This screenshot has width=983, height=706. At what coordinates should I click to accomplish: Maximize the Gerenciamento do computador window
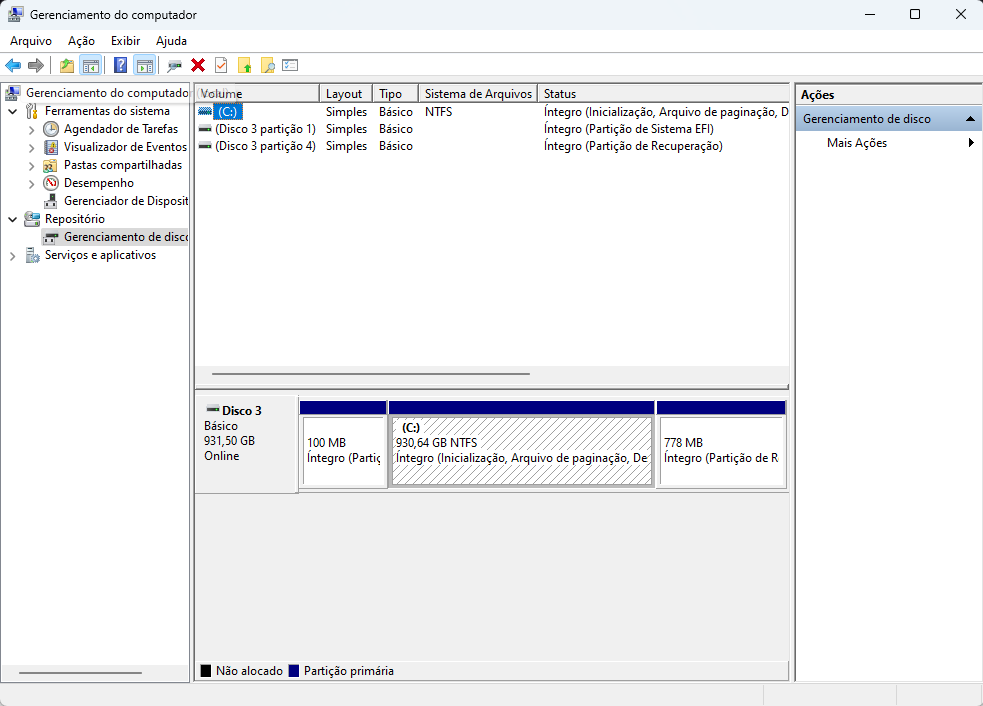915,14
